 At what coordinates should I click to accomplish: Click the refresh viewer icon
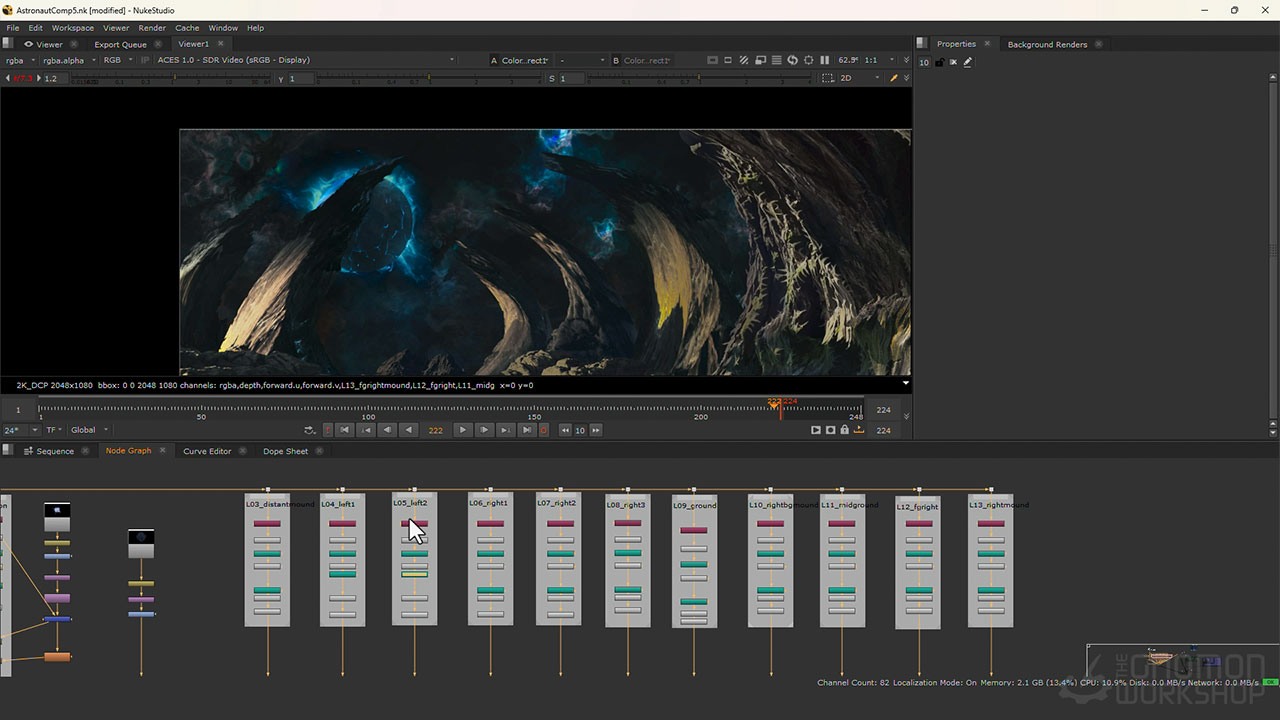792,60
